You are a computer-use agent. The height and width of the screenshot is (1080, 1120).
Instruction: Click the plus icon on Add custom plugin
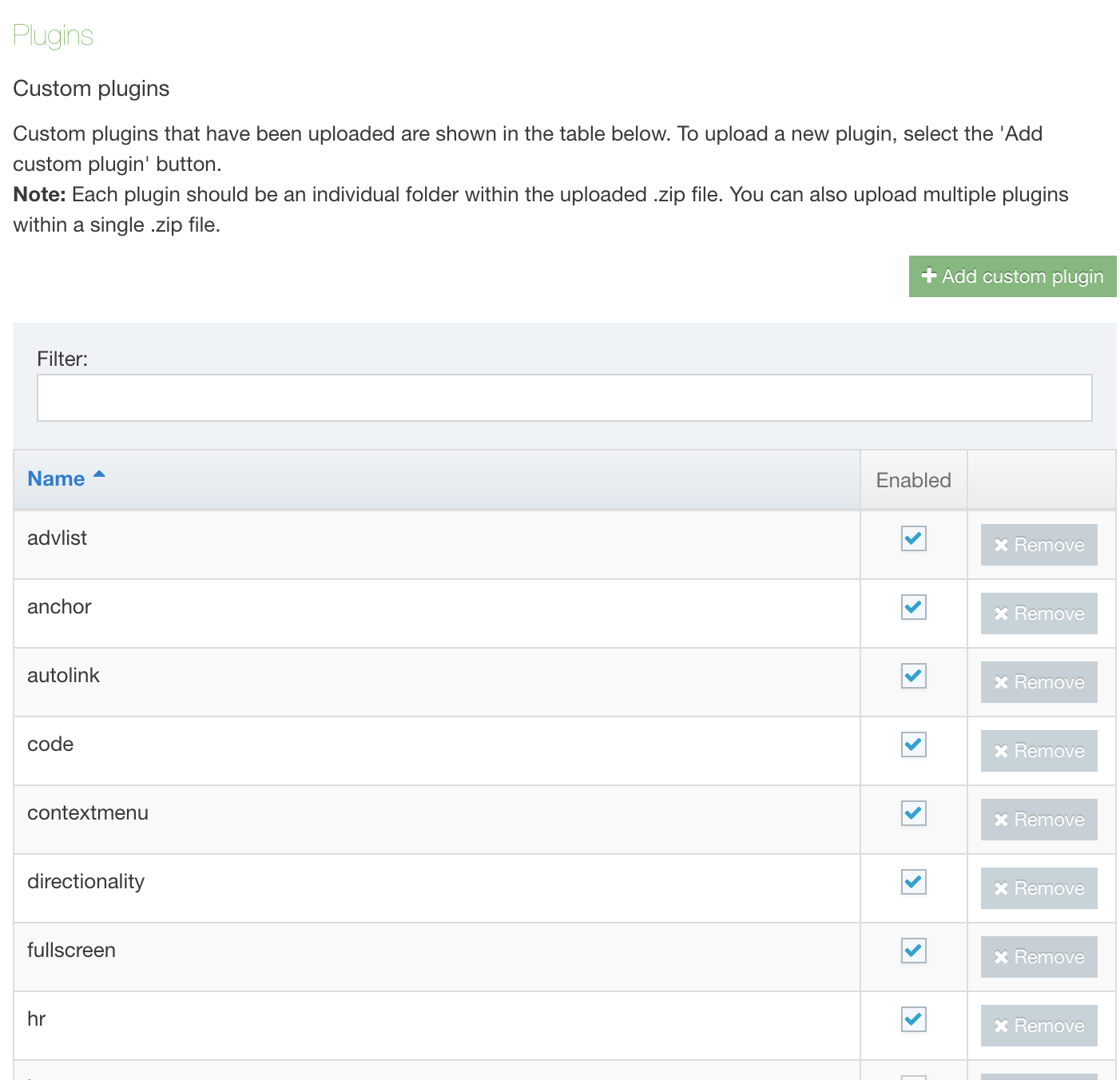pos(929,276)
